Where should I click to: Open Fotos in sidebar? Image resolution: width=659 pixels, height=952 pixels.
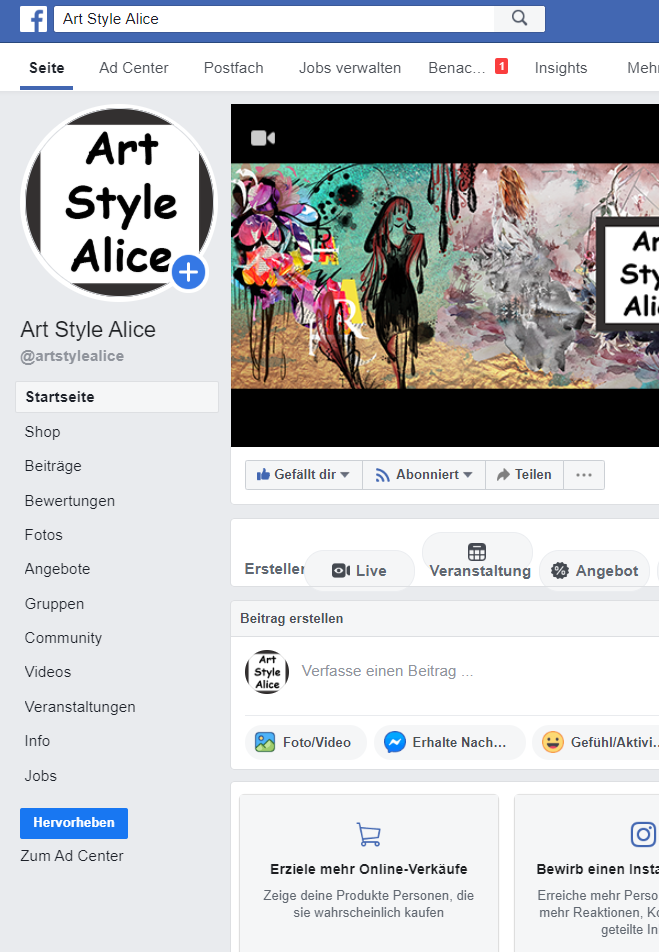[44, 535]
